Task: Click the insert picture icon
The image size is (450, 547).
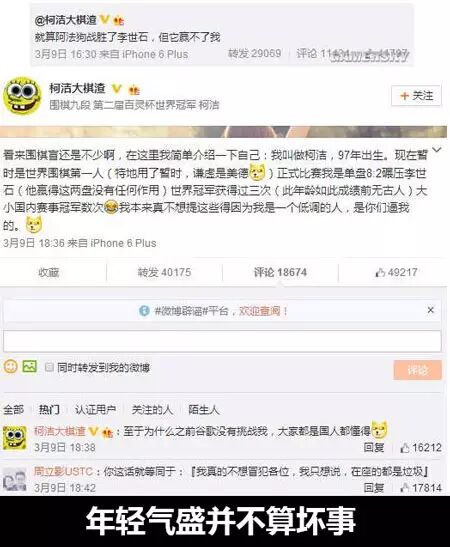Action: click(30, 366)
